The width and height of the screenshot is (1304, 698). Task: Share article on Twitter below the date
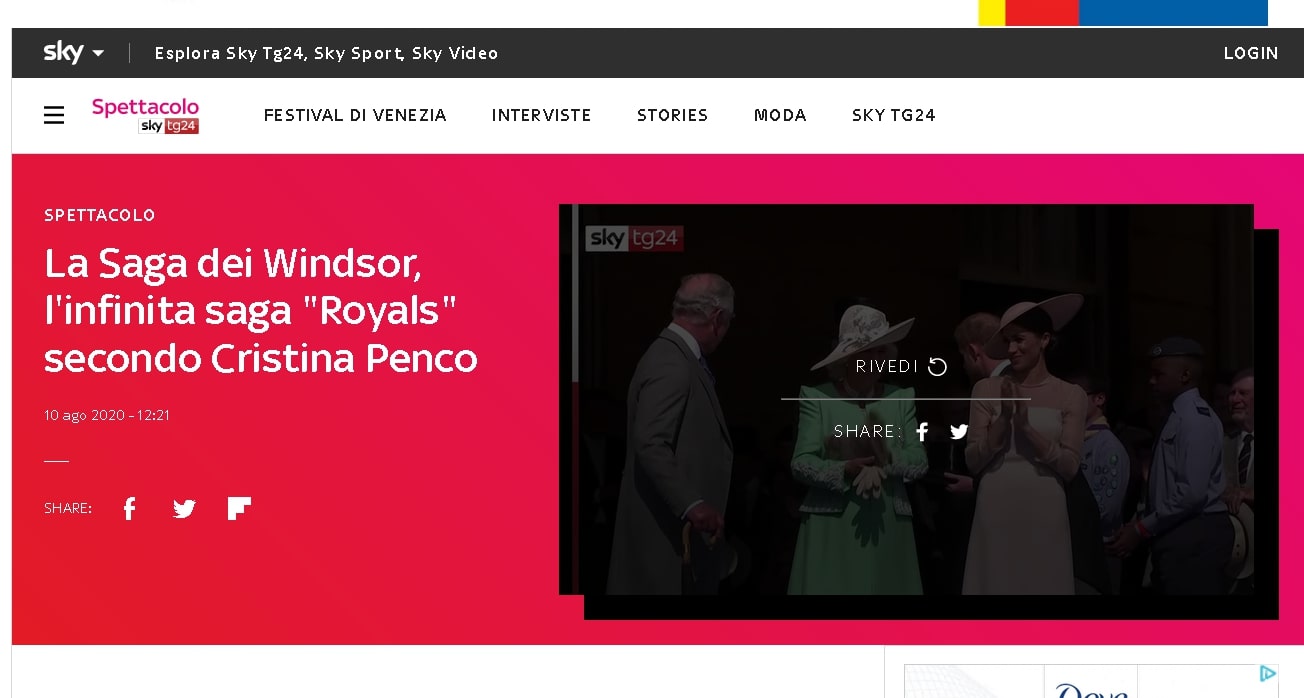[x=184, y=509]
